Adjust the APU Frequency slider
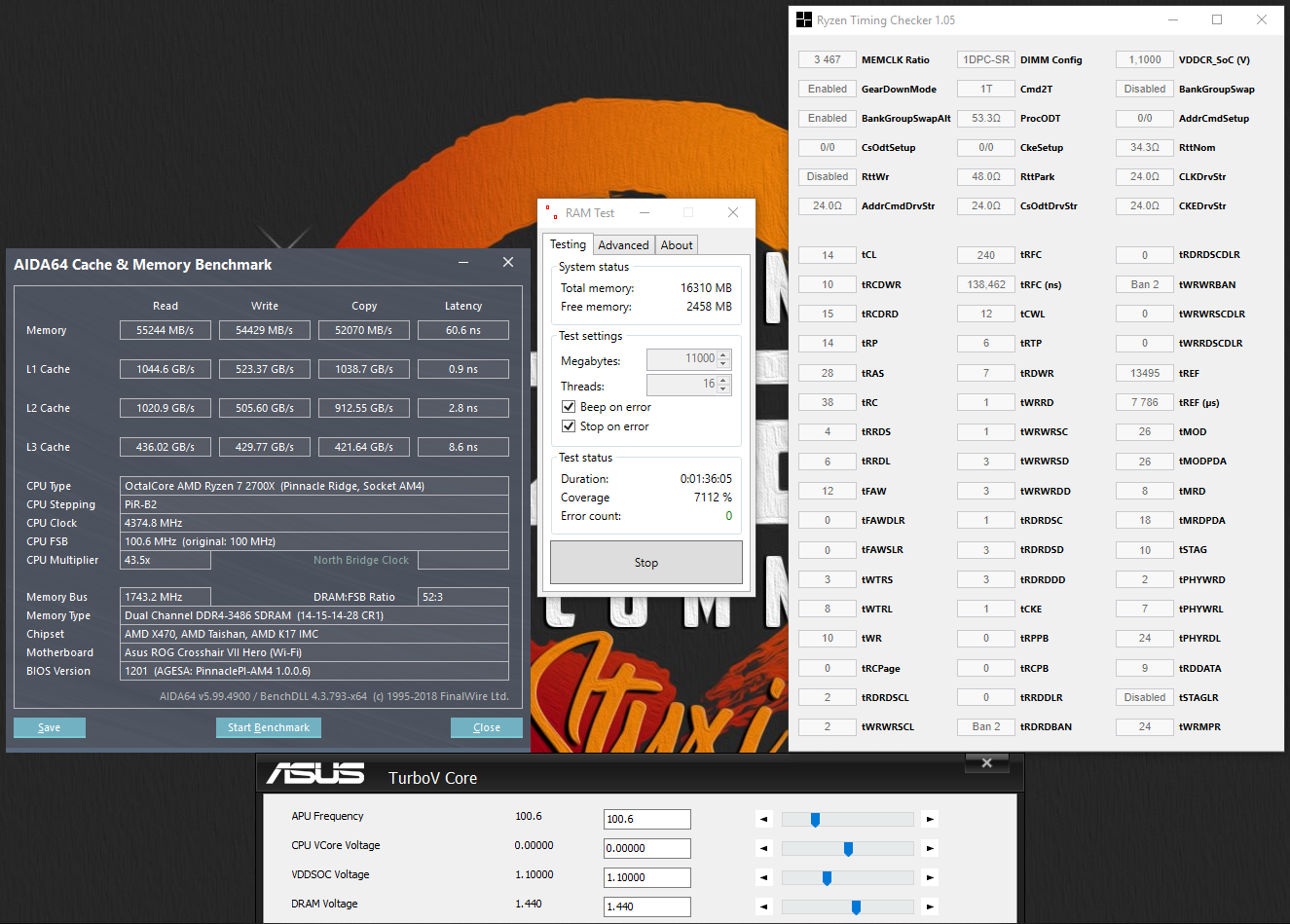Viewport: 1290px width, 924px height. [x=815, y=820]
